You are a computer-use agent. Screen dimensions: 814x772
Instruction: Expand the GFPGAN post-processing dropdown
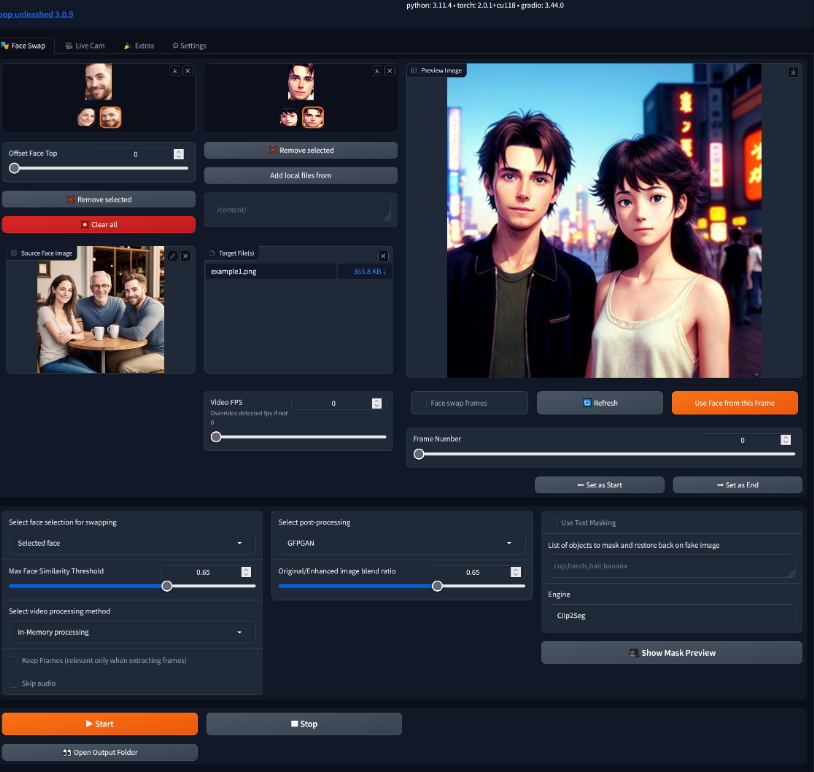click(x=399, y=543)
